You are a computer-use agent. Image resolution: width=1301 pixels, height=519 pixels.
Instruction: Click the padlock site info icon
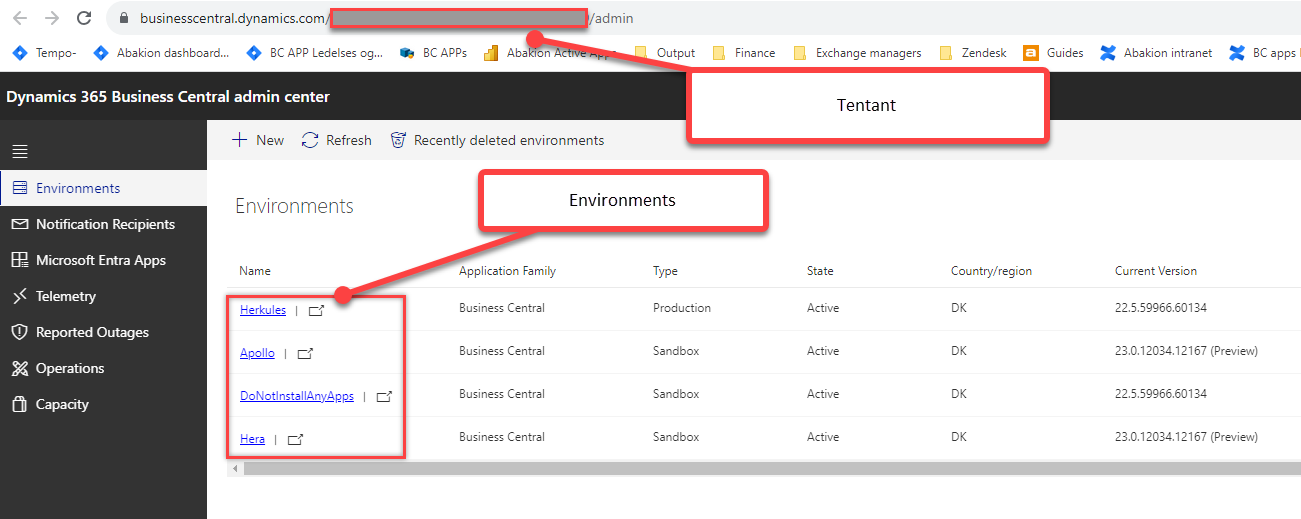coord(124,18)
